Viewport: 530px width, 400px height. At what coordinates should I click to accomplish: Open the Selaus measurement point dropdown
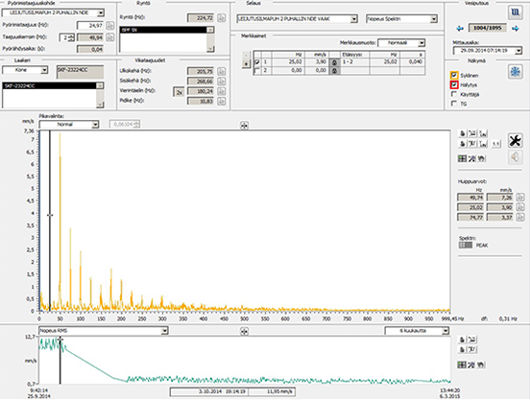(297, 19)
